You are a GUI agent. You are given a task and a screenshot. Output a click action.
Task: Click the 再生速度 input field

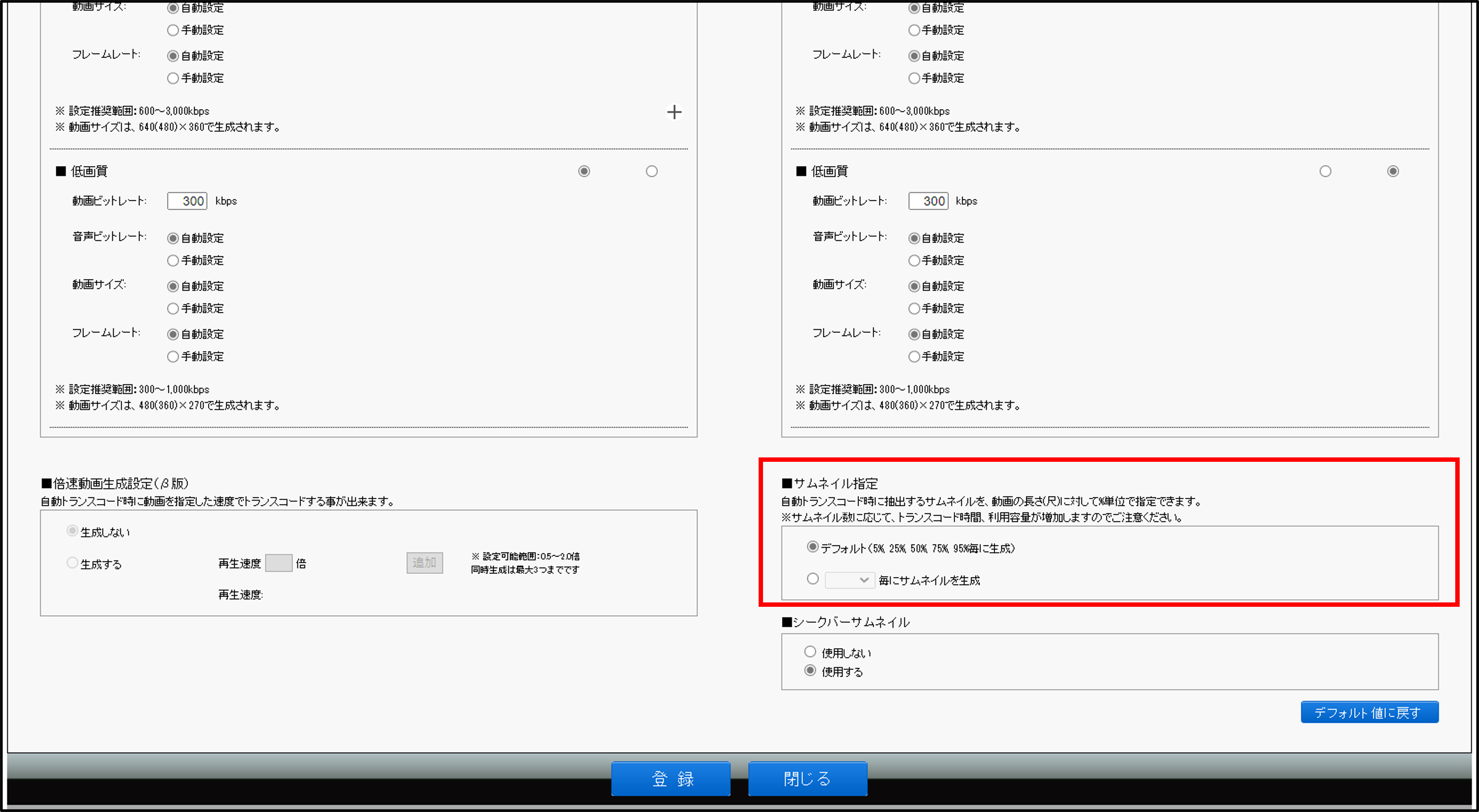[279, 563]
